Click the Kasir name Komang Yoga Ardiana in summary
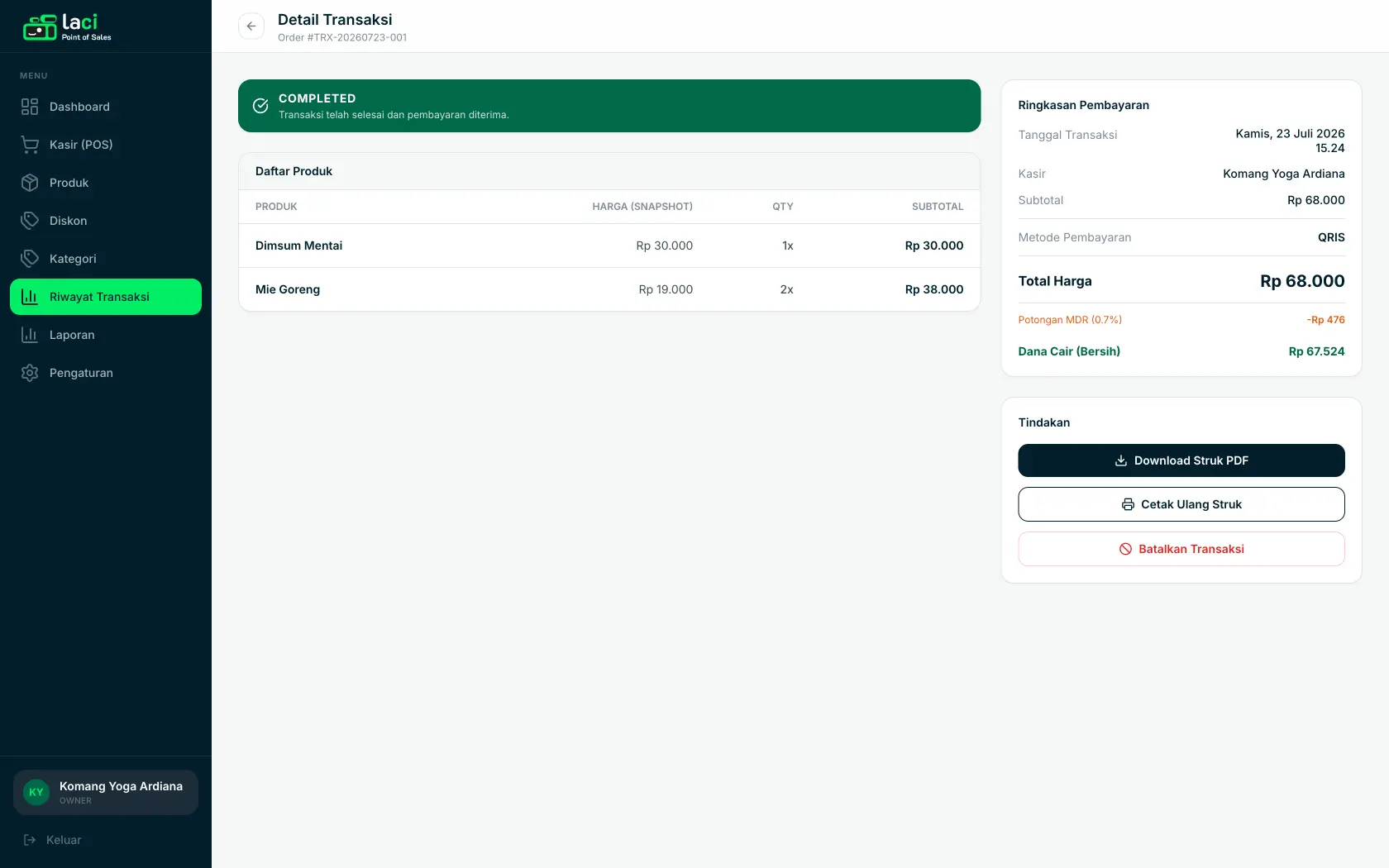 1284,174
